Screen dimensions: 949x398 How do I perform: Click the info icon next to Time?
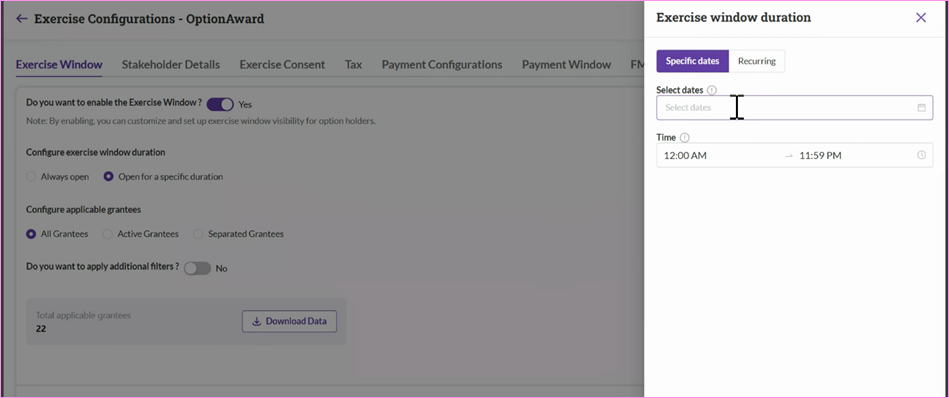coord(685,138)
